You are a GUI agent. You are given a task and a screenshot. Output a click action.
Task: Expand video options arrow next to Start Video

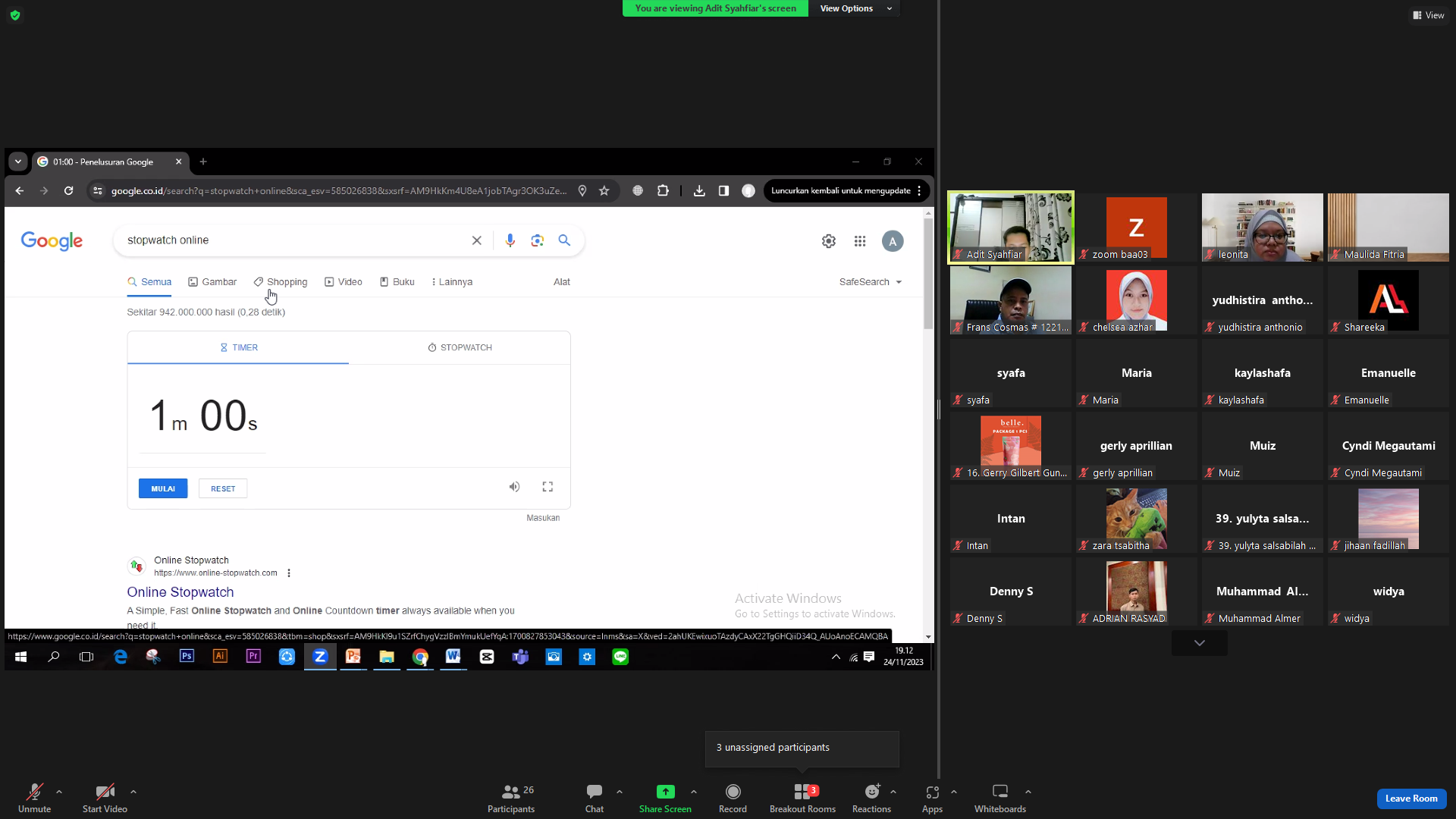[x=133, y=792]
